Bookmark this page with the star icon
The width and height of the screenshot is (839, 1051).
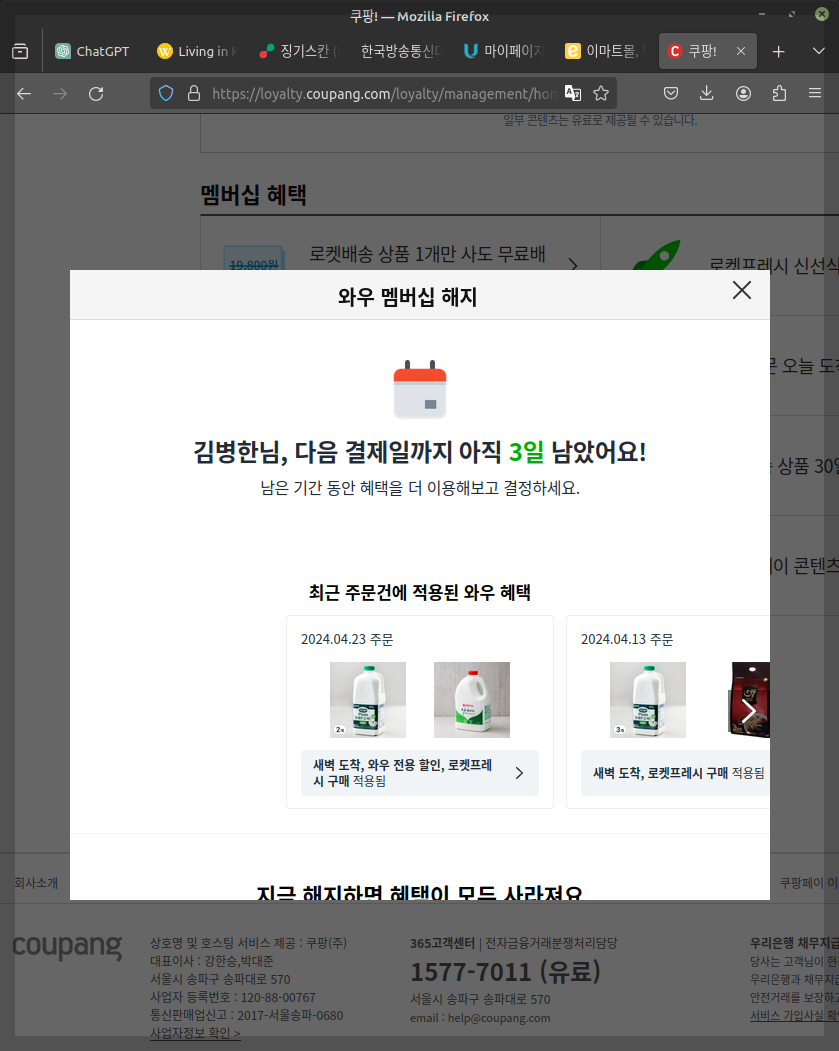(601, 93)
